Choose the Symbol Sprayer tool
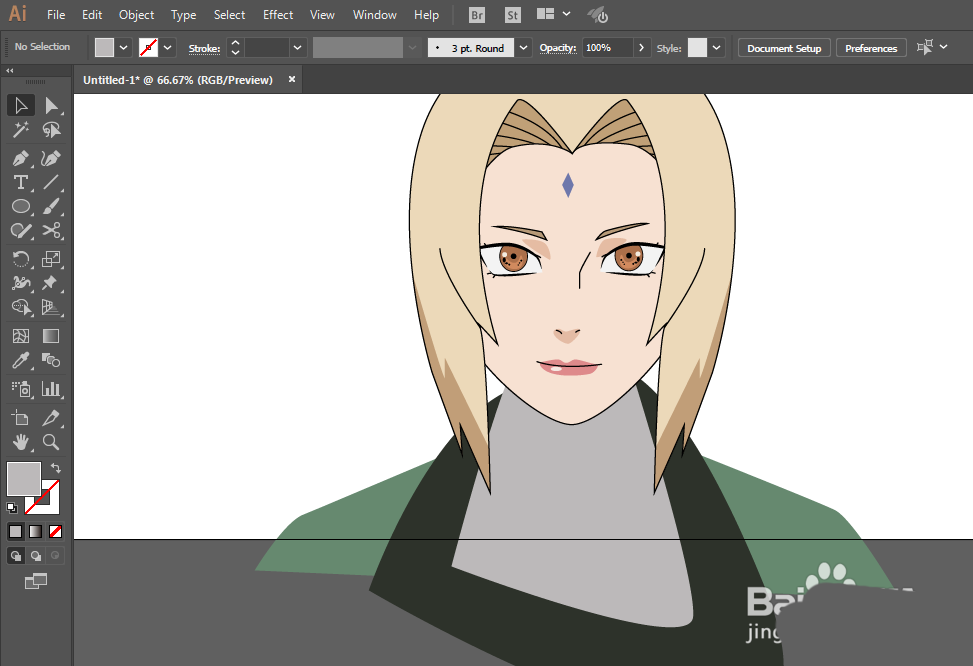 pyautogui.click(x=20, y=389)
